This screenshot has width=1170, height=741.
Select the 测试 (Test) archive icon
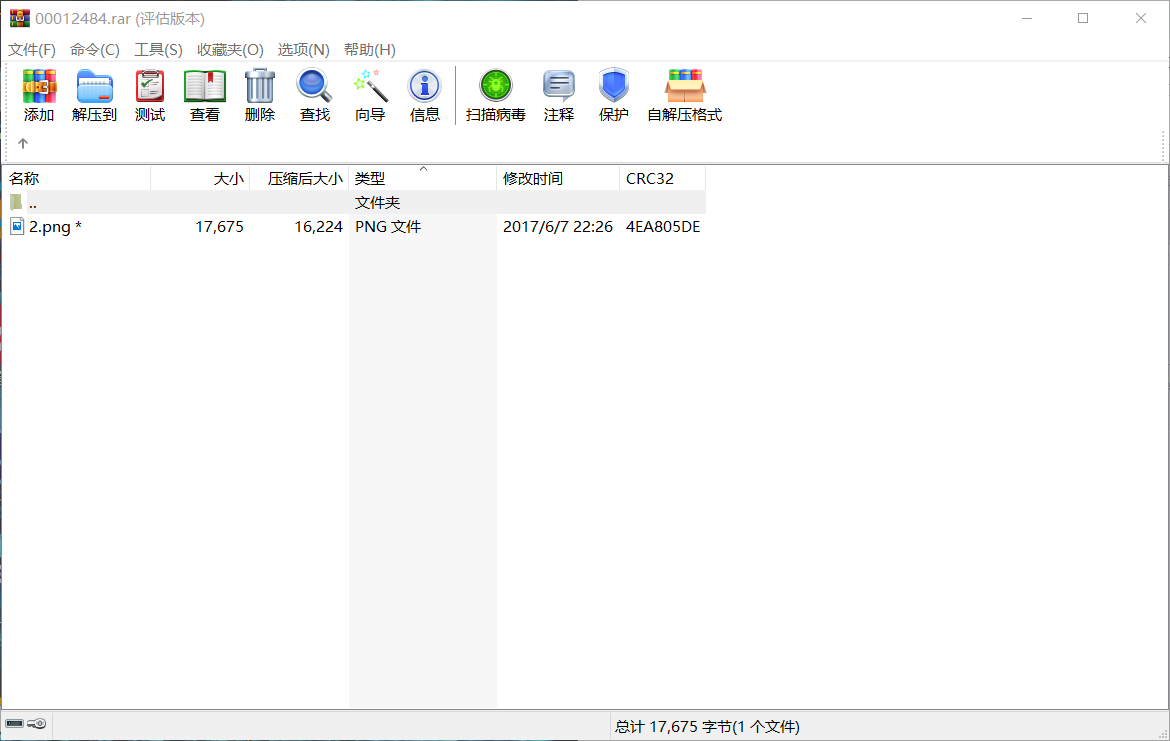(x=149, y=95)
